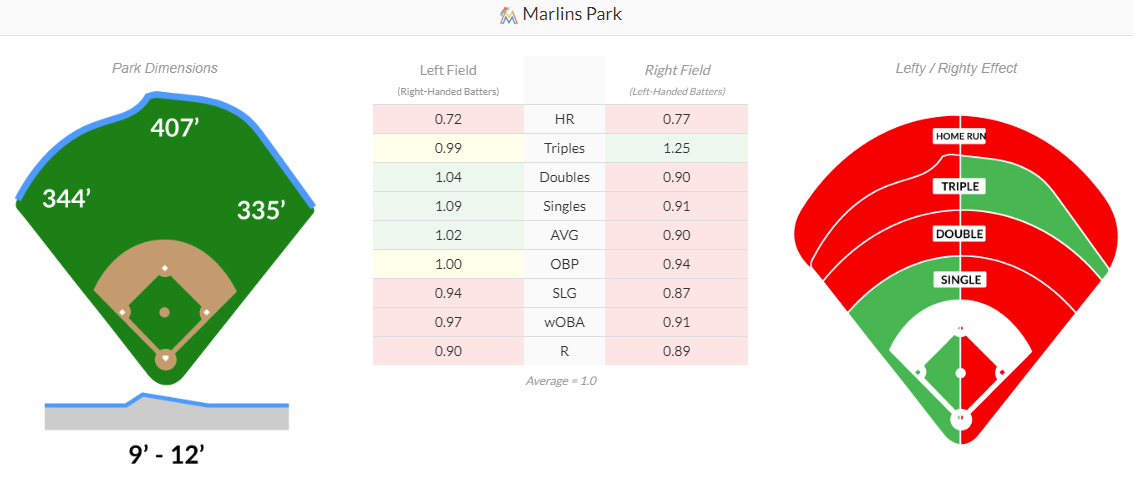The width and height of the screenshot is (1133, 478).
Task: Click the 9' - 12' wall height label
Action: (x=167, y=455)
